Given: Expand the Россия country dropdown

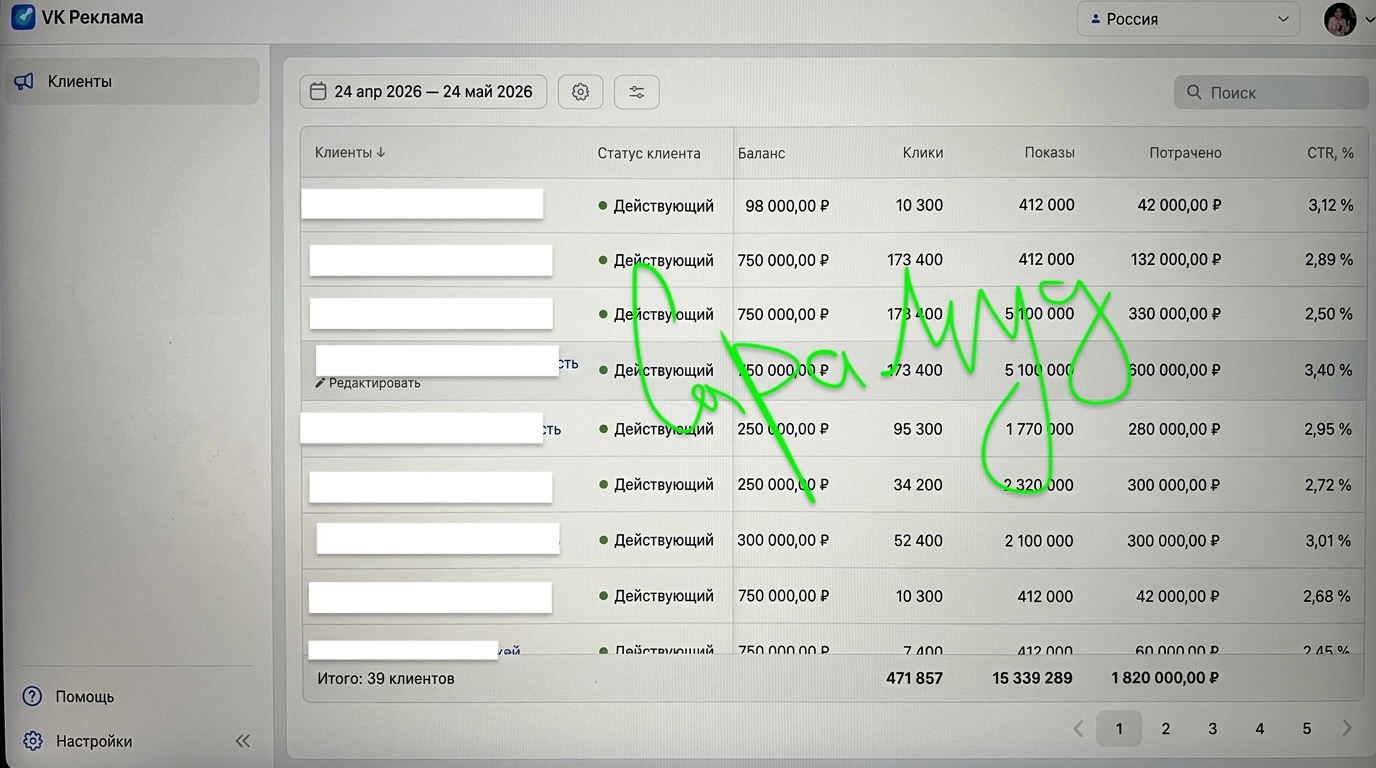Looking at the screenshot, I should point(1188,19).
